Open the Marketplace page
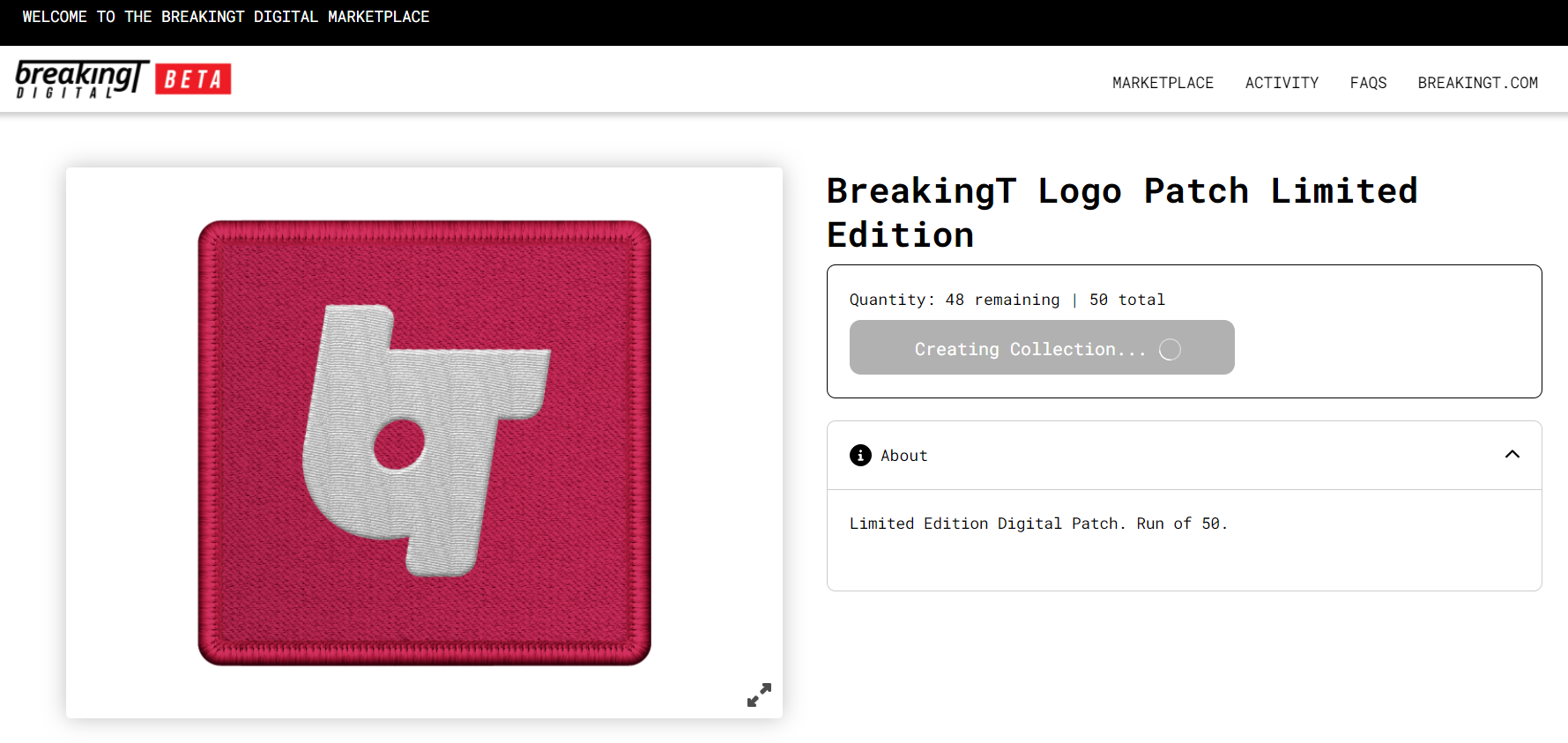 pyautogui.click(x=1163, y=83)
